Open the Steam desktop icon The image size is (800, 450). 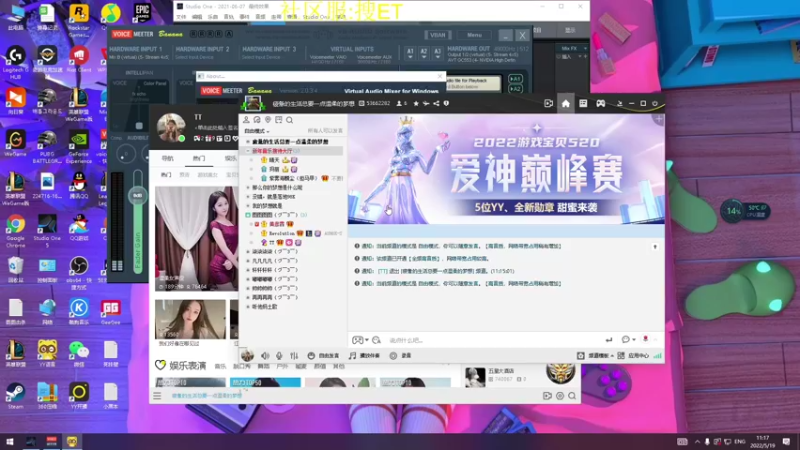[x=15, y=395]
